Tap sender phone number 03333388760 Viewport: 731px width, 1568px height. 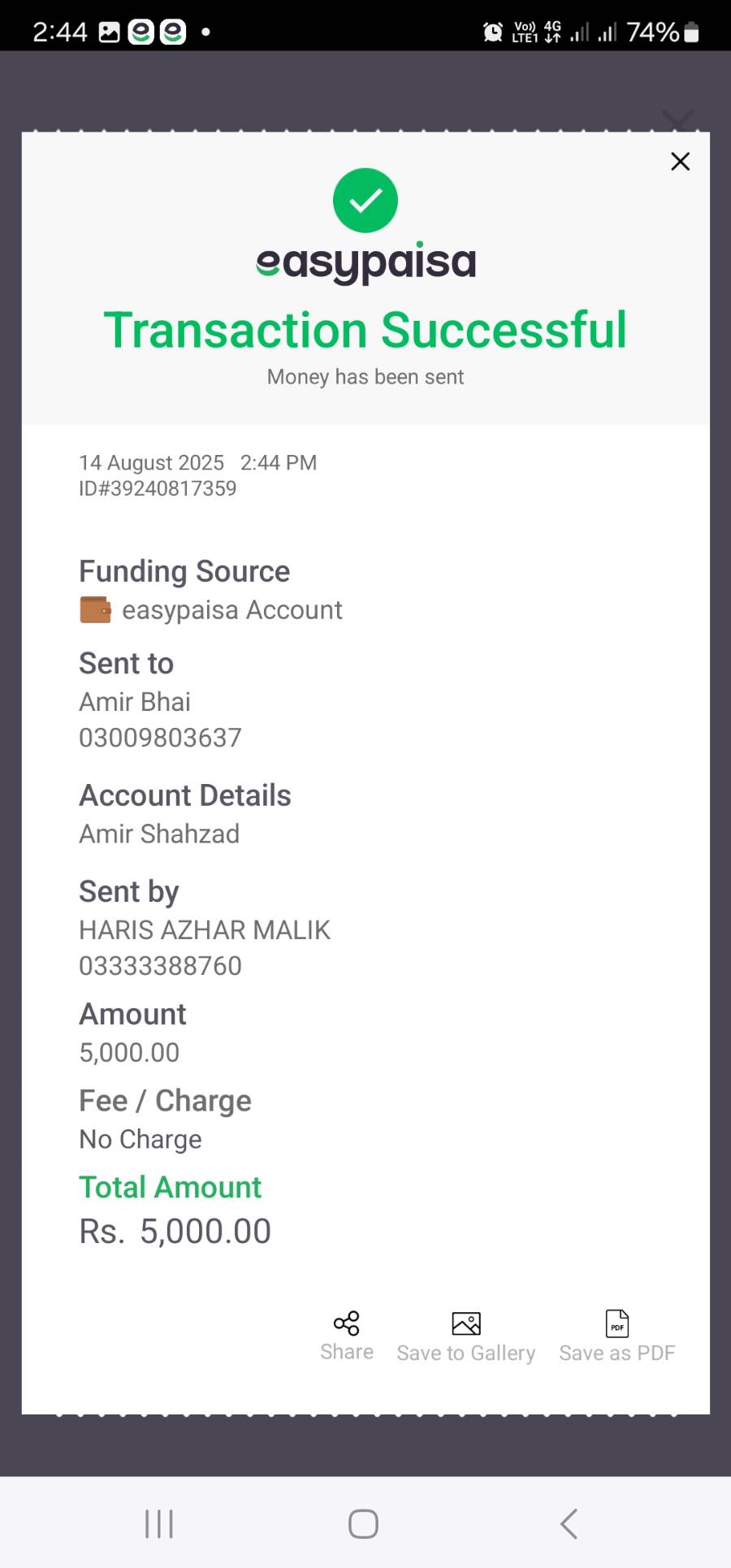[160, 966]
